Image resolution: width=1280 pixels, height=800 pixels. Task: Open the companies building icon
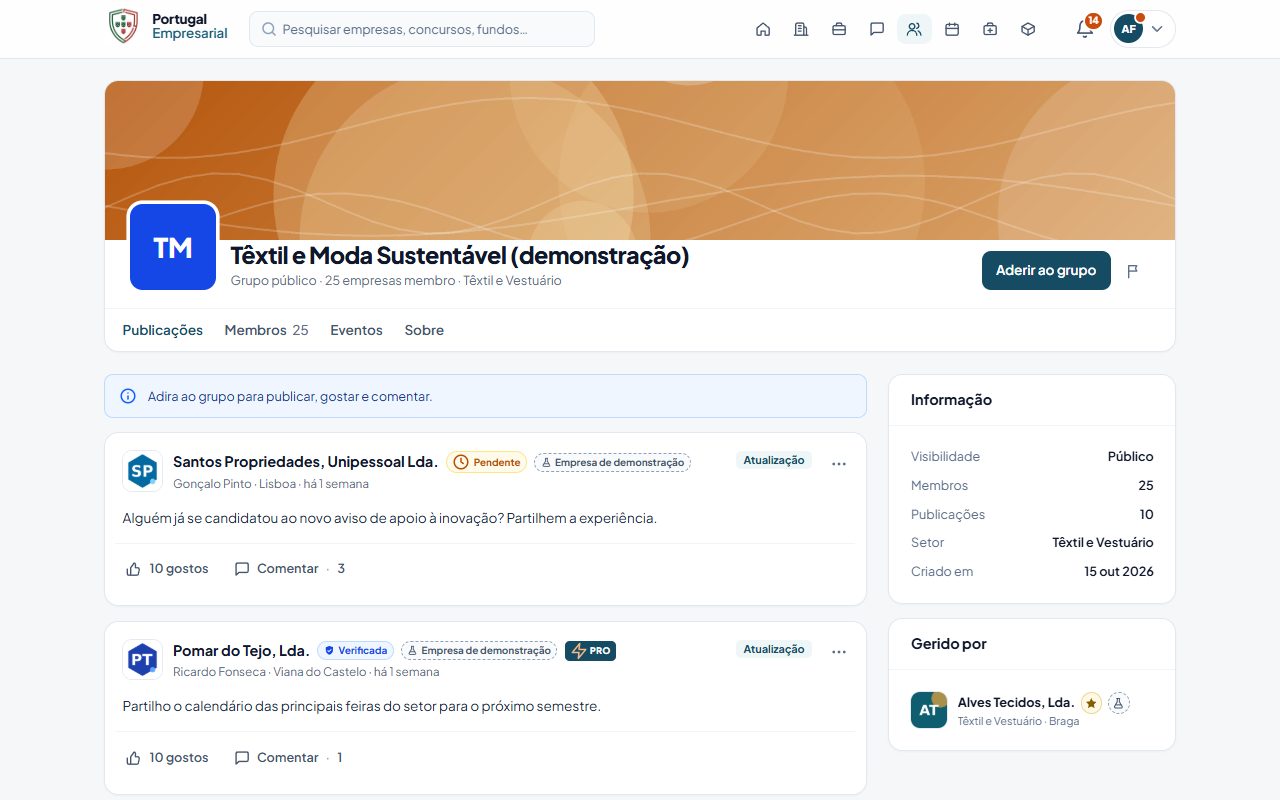point(801,29)
